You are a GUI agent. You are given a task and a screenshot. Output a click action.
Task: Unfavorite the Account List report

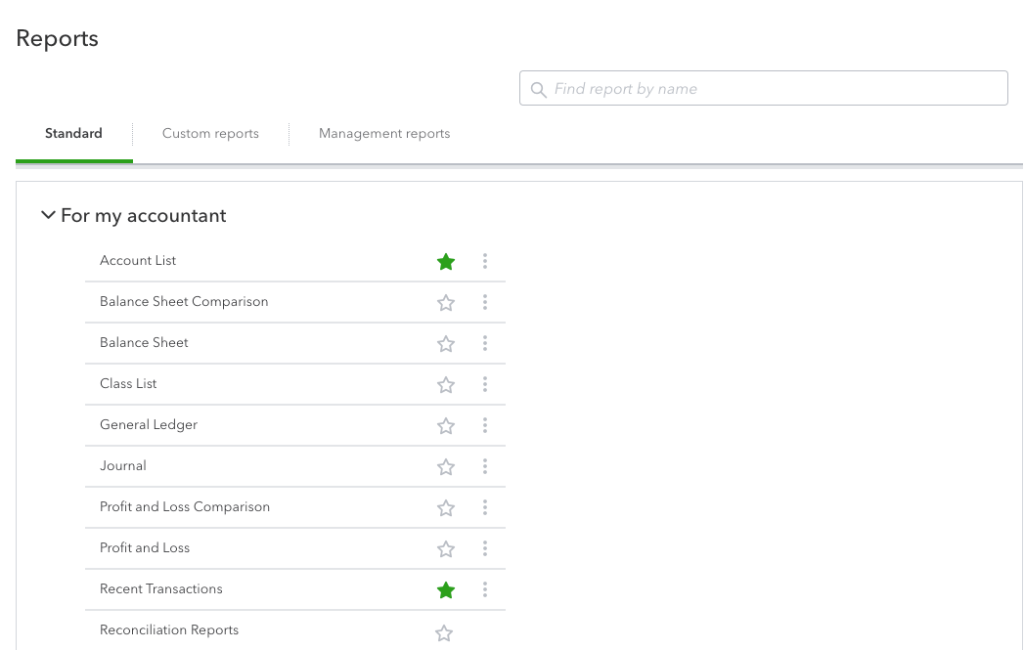(445, 260)
